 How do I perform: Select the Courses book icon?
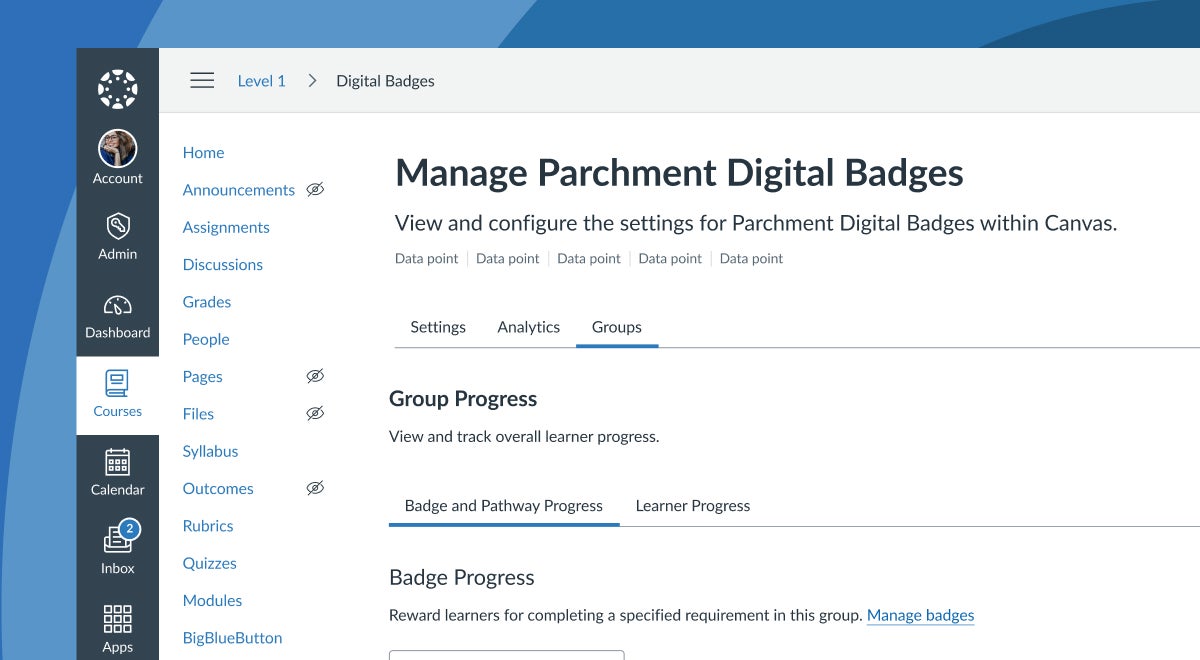point(117,383)
